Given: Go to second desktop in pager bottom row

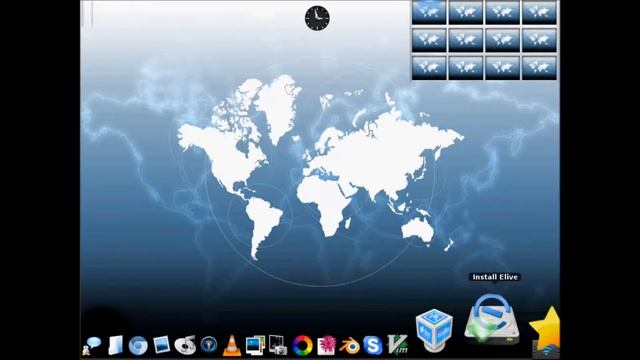Looking at the screenshot, I should 466,68.
